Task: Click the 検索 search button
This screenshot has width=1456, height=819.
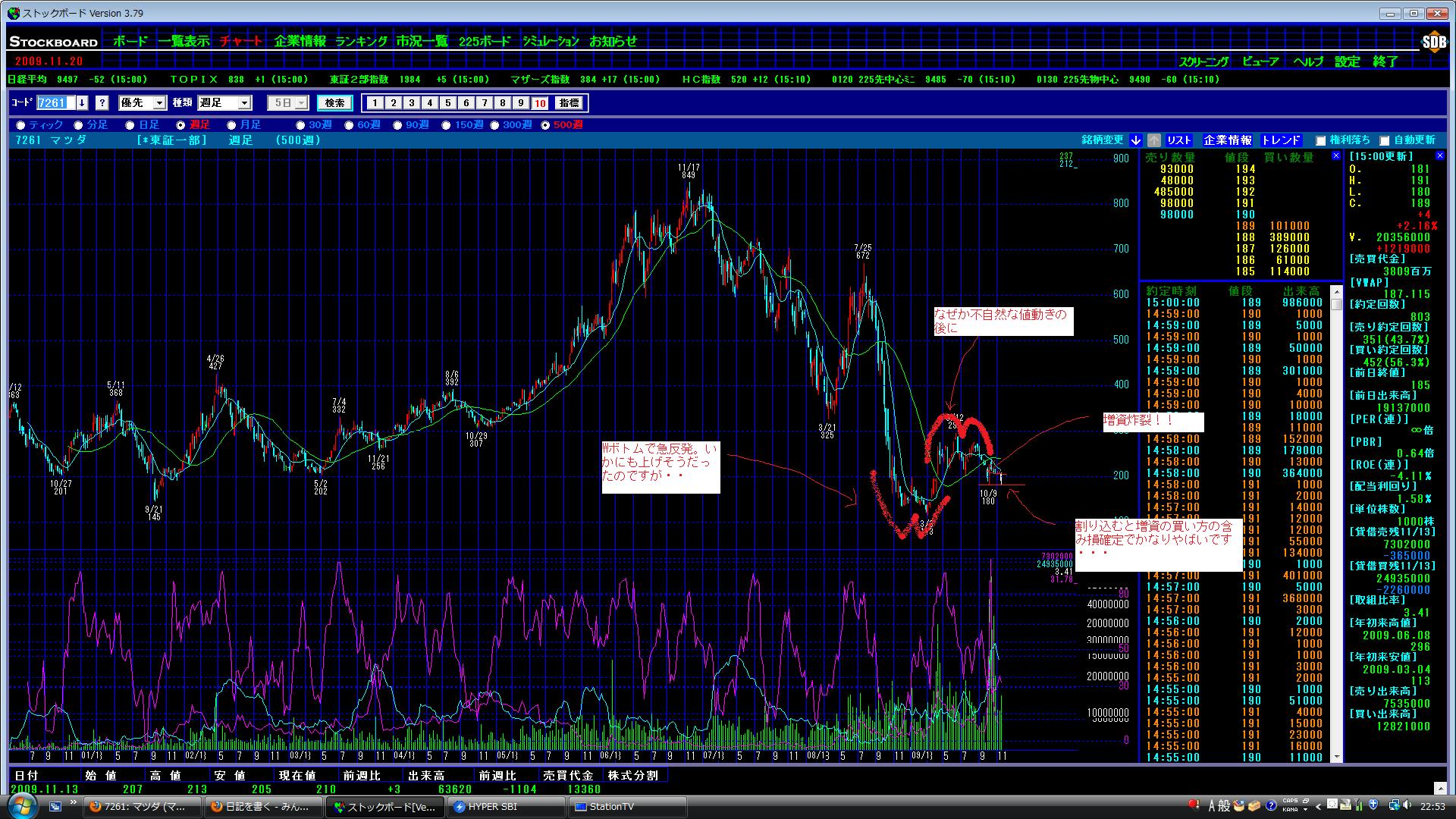Action: click(x=334, y=103)
